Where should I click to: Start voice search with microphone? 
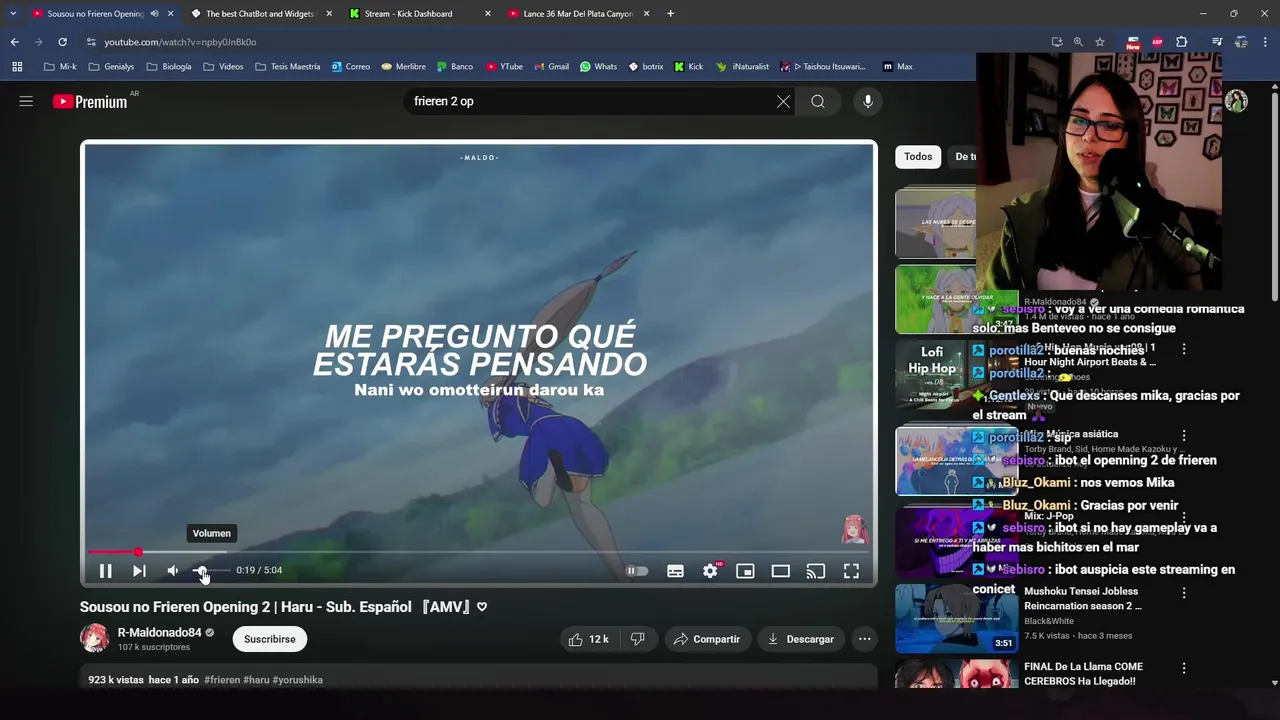point(868,101)
